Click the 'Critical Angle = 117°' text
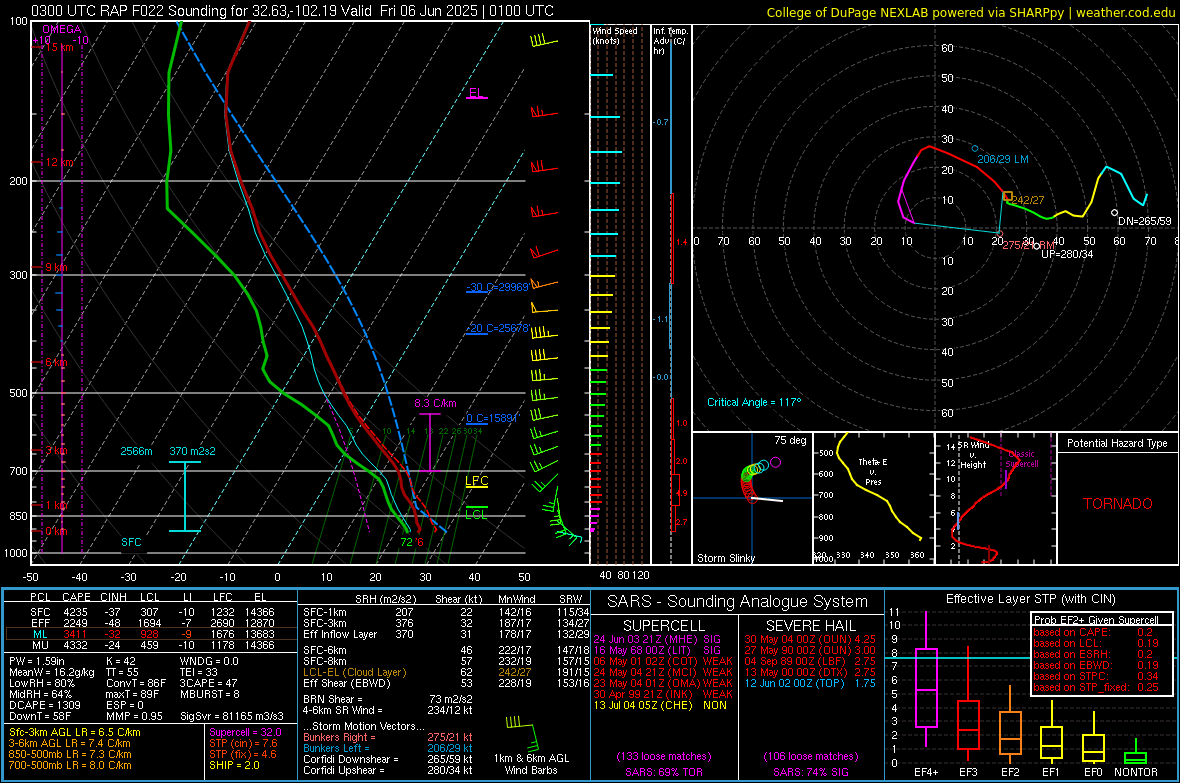The width and height of the screenshot is (1180, 783). [754, 402]
